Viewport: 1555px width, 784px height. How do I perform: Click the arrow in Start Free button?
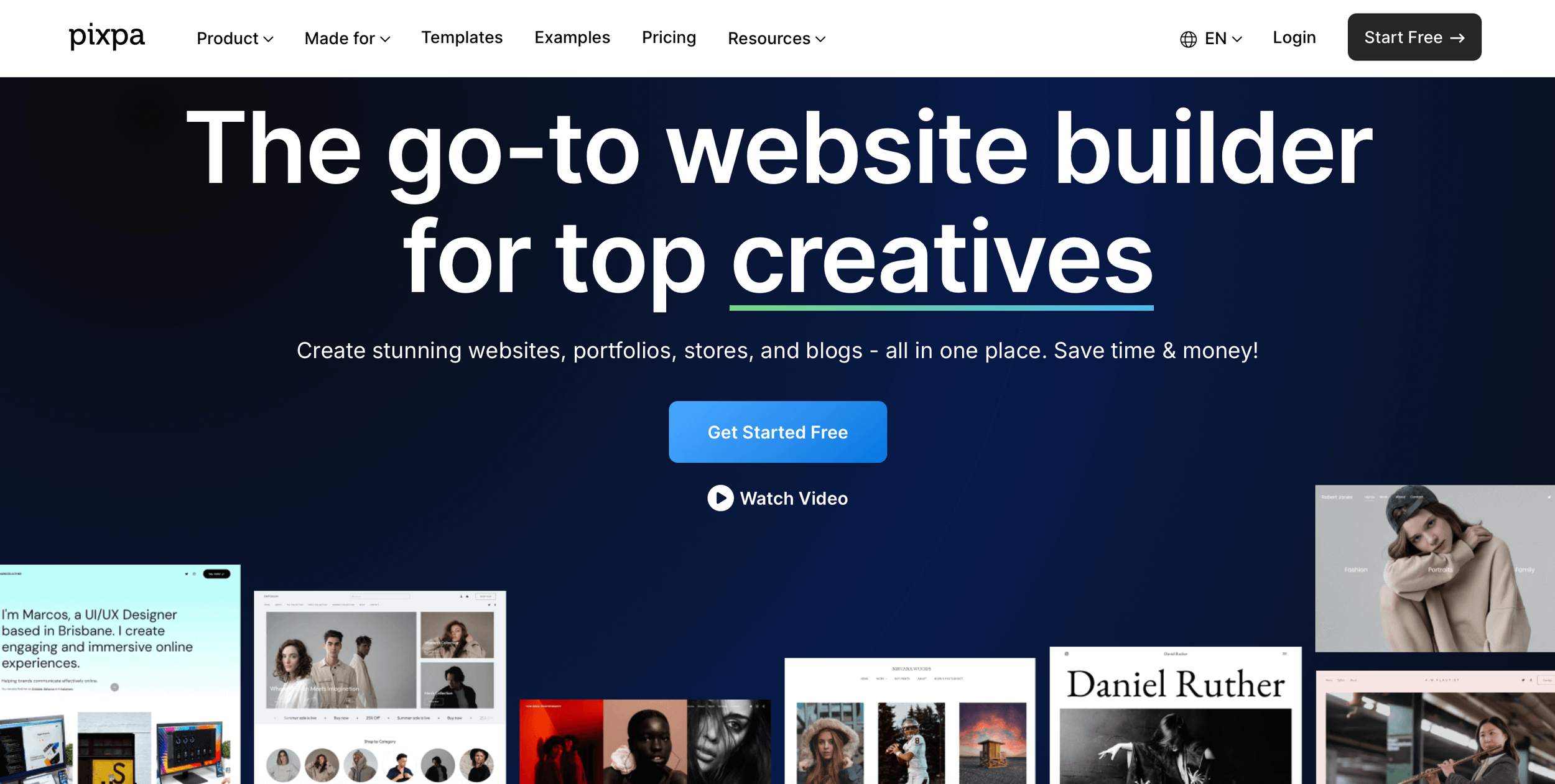pyautogui.click(x=1457, y=38)
